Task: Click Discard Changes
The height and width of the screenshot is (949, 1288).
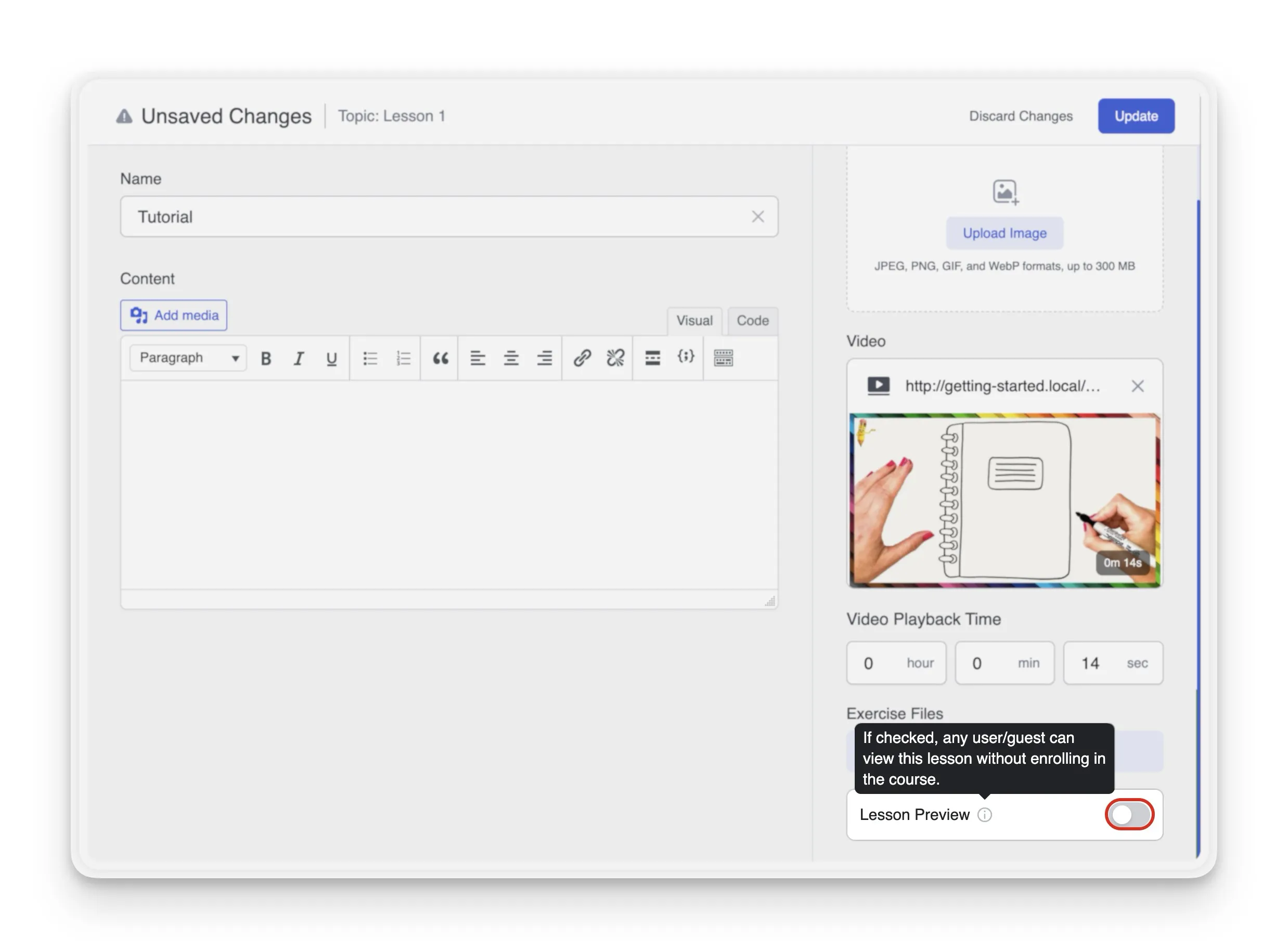Action: [1021, 116]
